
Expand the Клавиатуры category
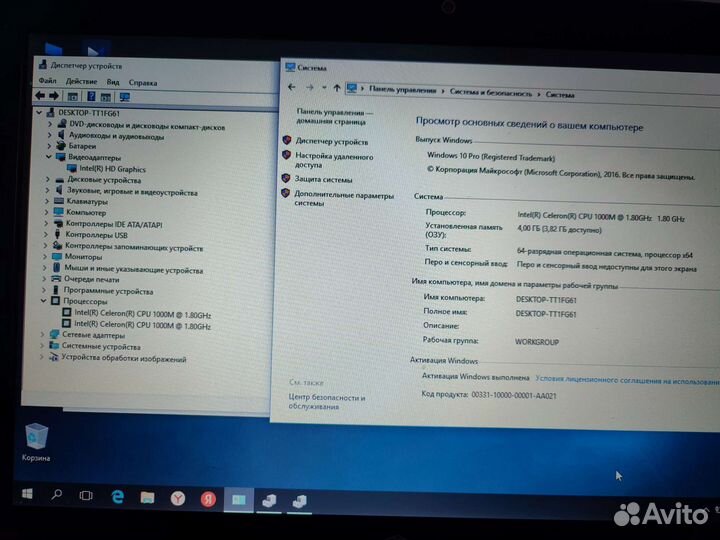click(47, 201)
